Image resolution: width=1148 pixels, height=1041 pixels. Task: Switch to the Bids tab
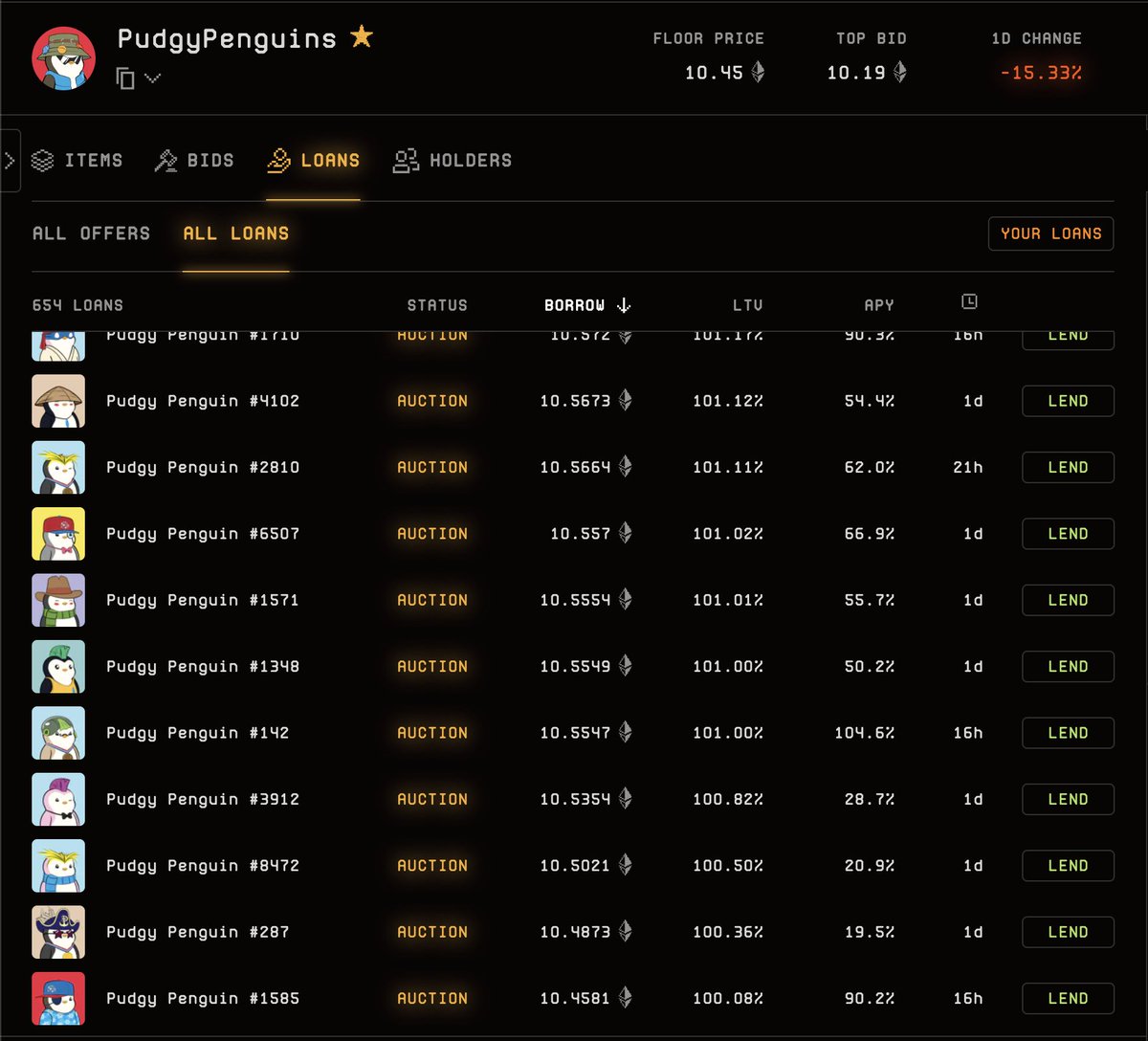194,161
